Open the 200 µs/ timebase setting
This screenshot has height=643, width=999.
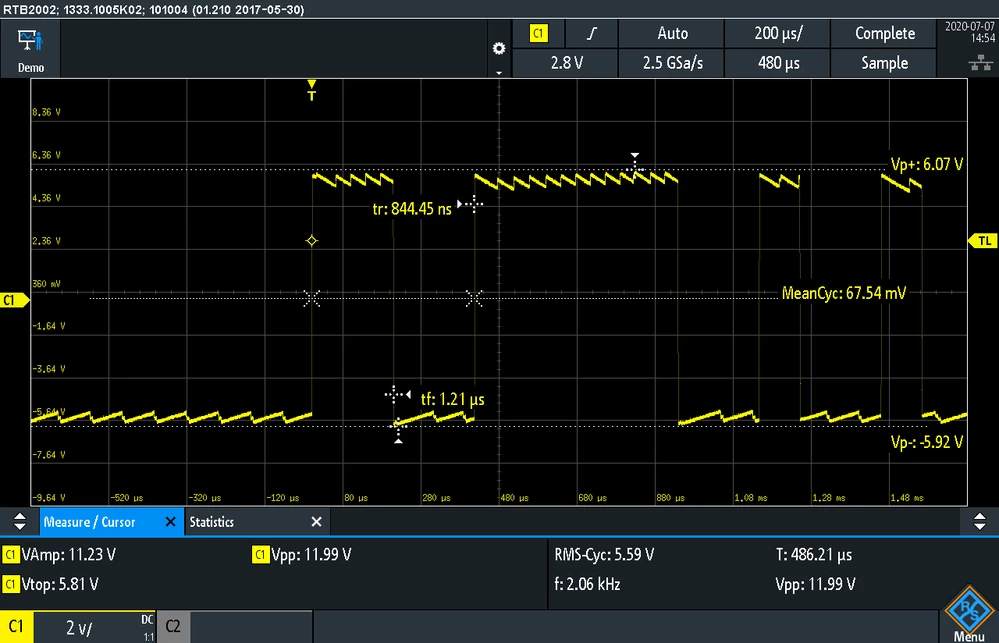778,33
